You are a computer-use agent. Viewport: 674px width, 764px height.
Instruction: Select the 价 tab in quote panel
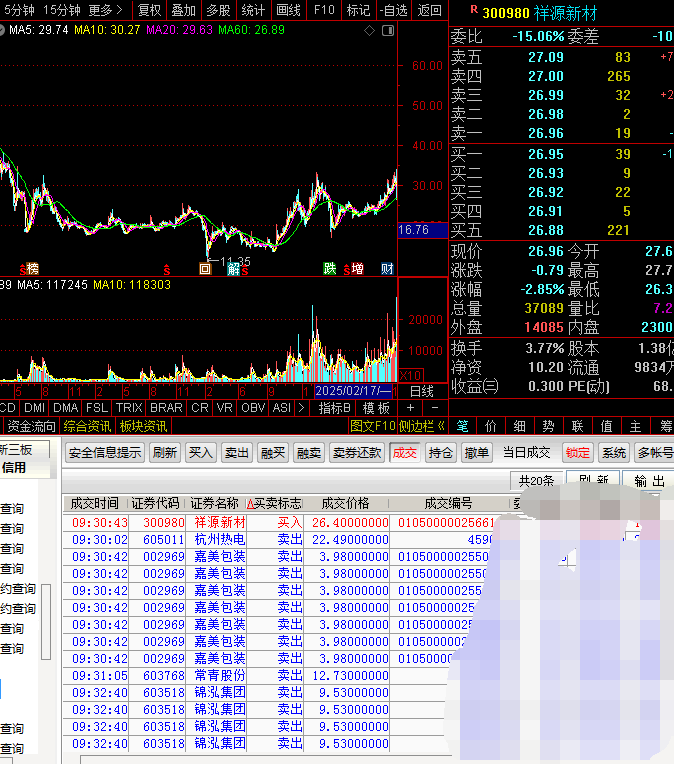click(491, 426)
